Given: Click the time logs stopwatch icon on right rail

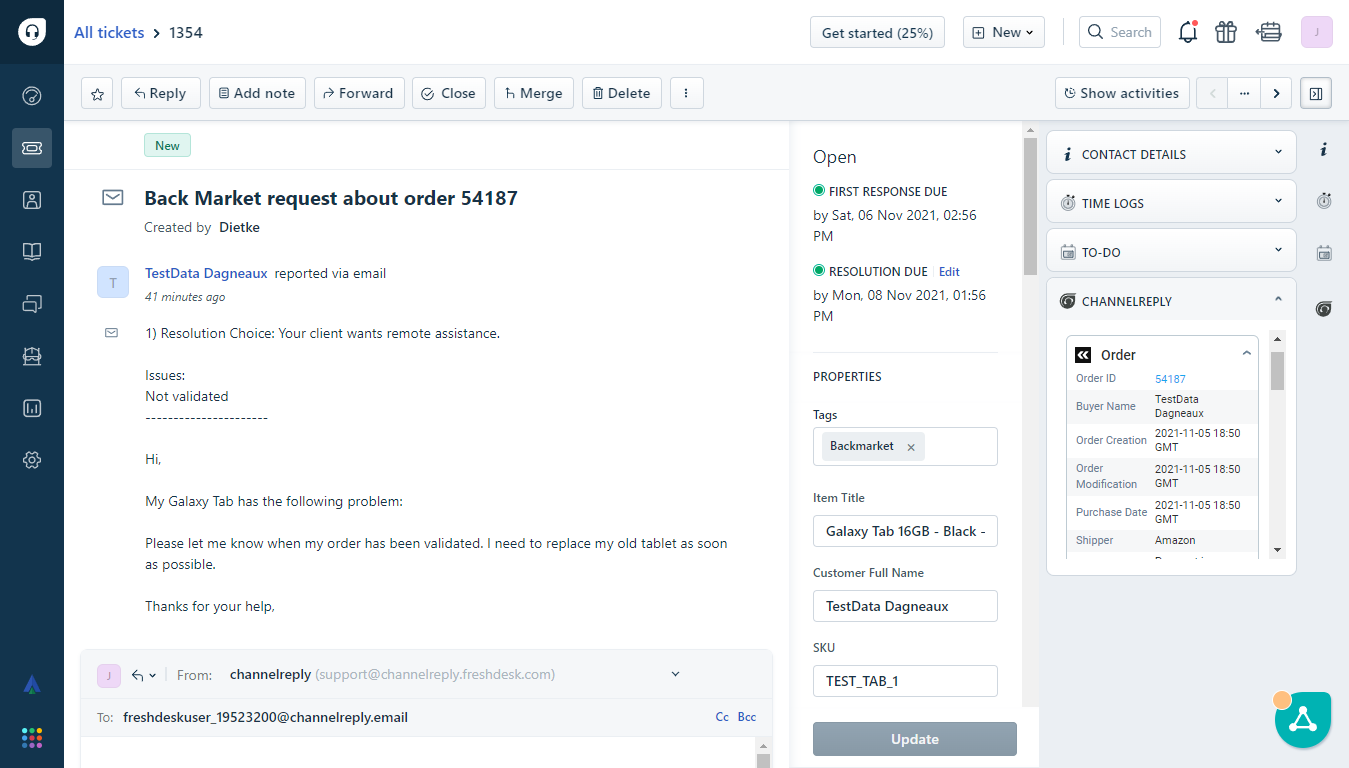Looking at the screenshot, I should 1324,201.
